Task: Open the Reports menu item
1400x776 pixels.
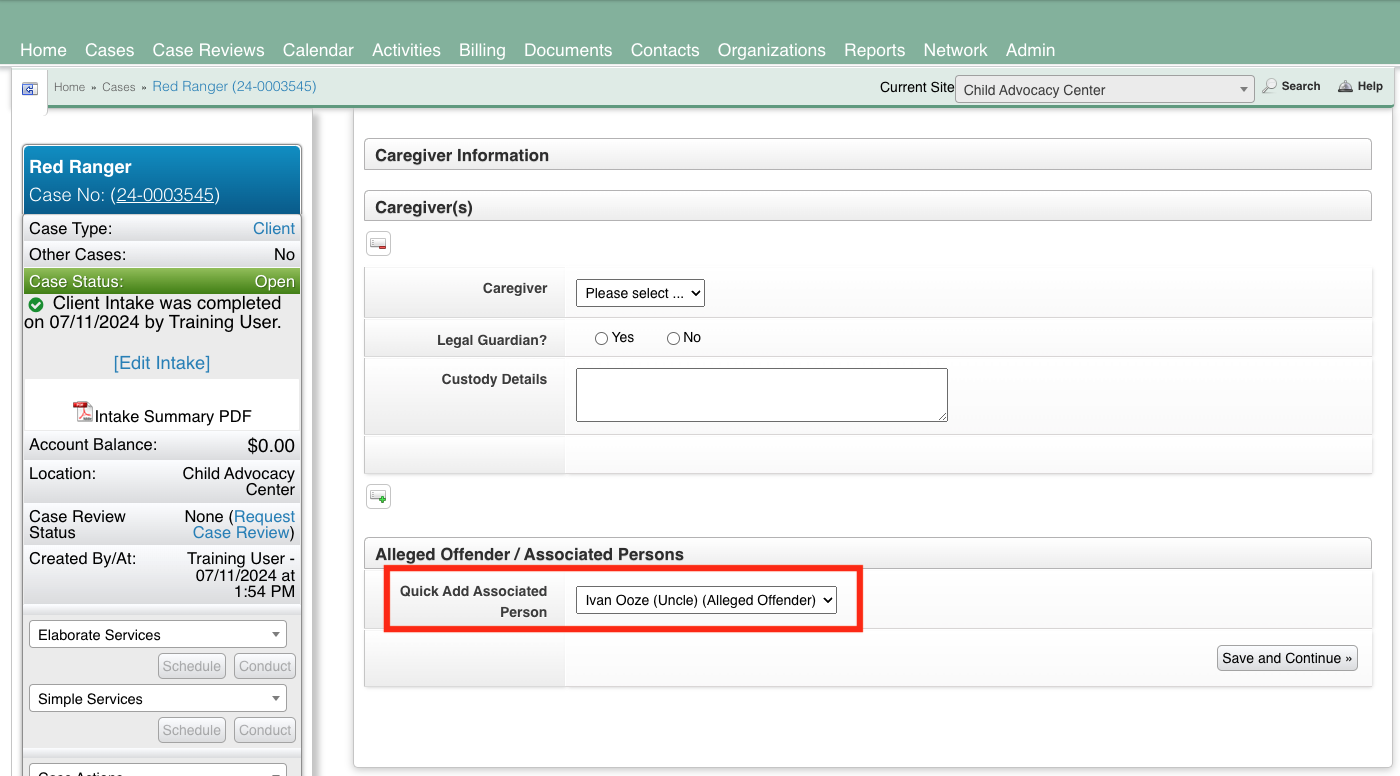Action: pos(874,50)
